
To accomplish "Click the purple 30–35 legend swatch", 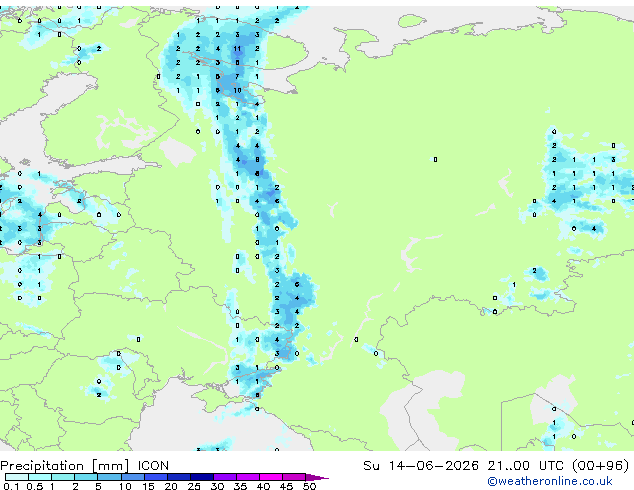I will click(x=224, y=477).
